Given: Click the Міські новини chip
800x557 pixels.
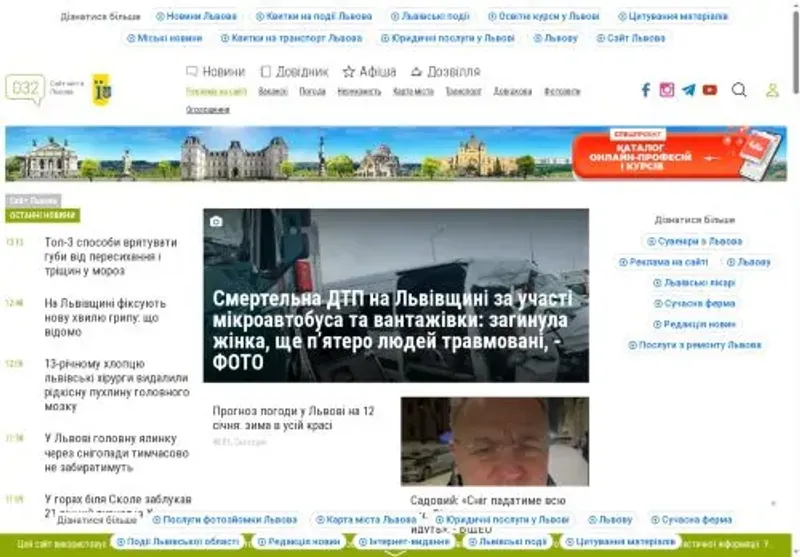Looking at the screenshot, I should point(164,38).
